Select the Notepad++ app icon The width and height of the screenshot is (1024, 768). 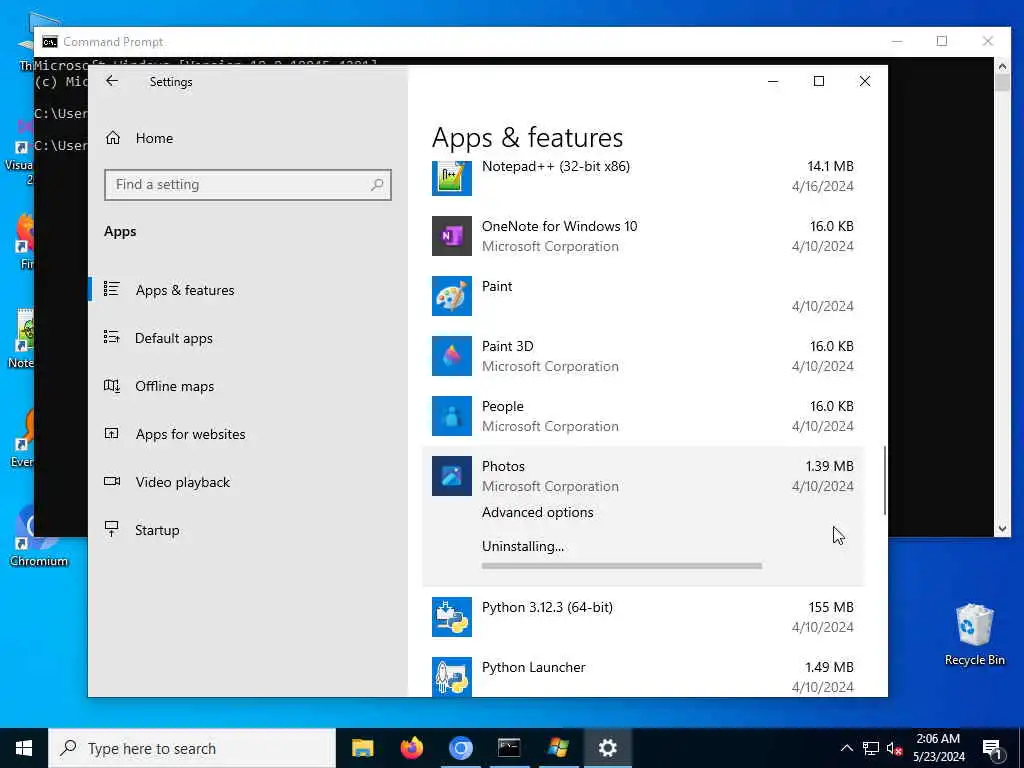[x=451, y=176]
